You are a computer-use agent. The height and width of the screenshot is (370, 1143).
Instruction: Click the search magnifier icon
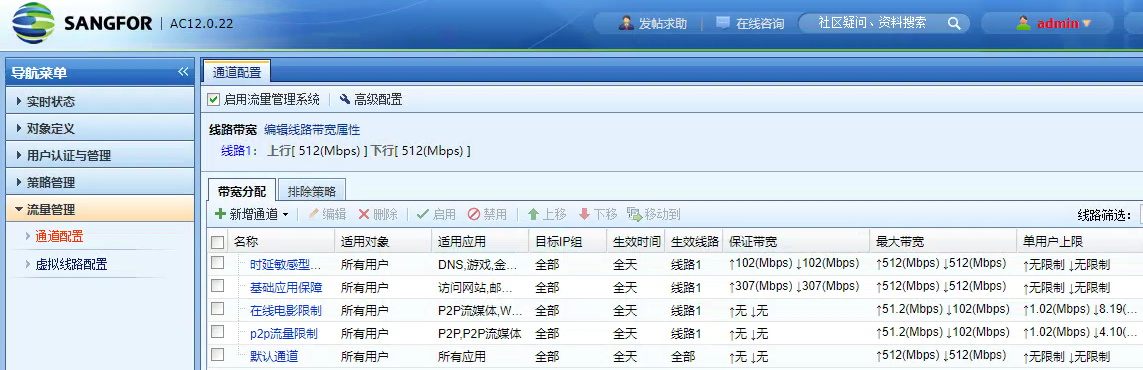click(953, 23)
